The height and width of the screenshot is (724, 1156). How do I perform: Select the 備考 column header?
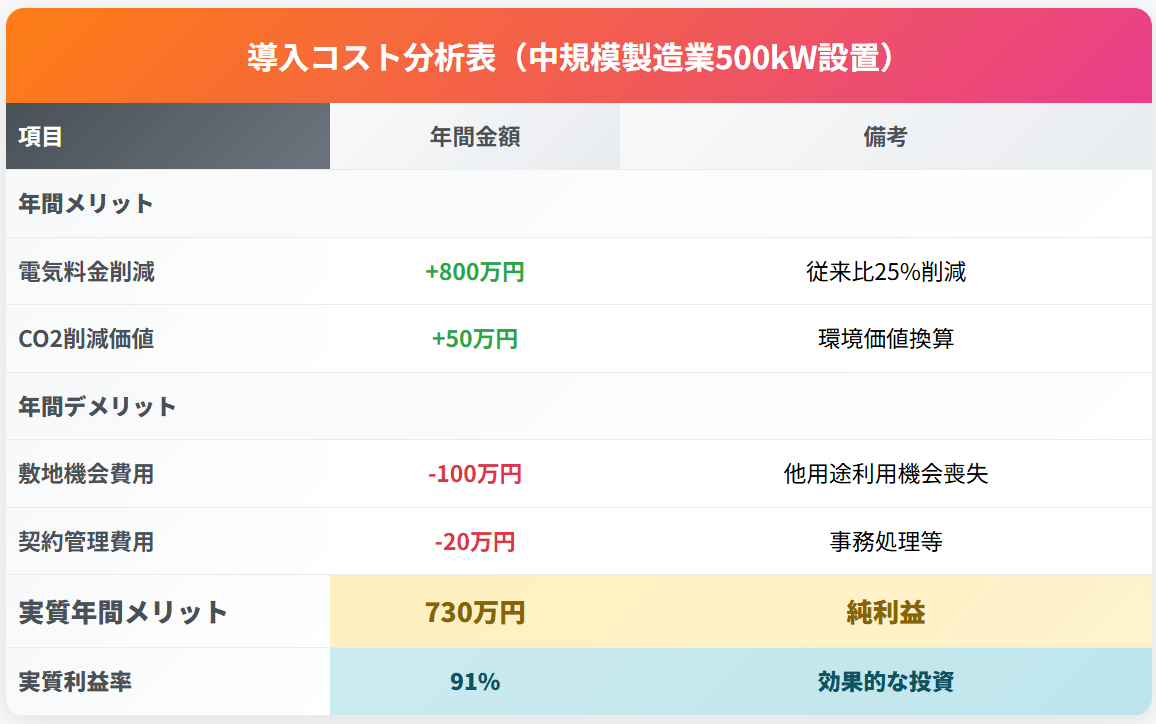885,137
